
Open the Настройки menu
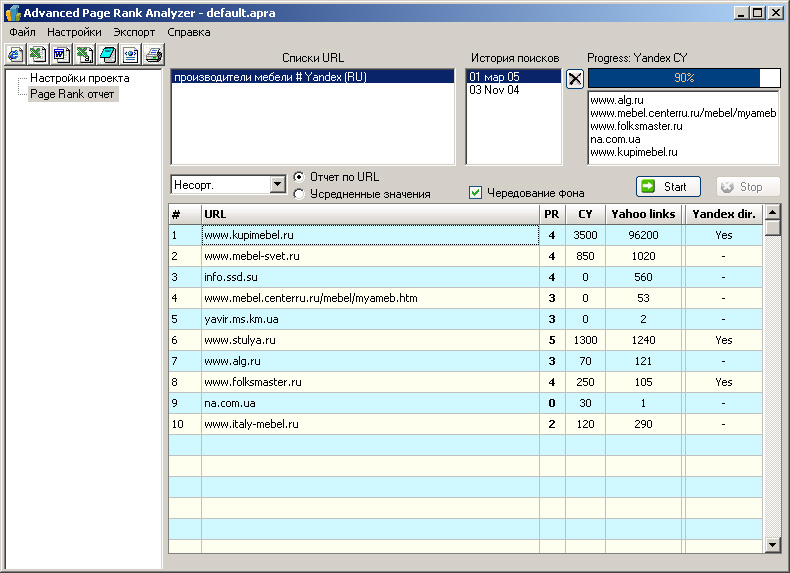coord(74,32)
